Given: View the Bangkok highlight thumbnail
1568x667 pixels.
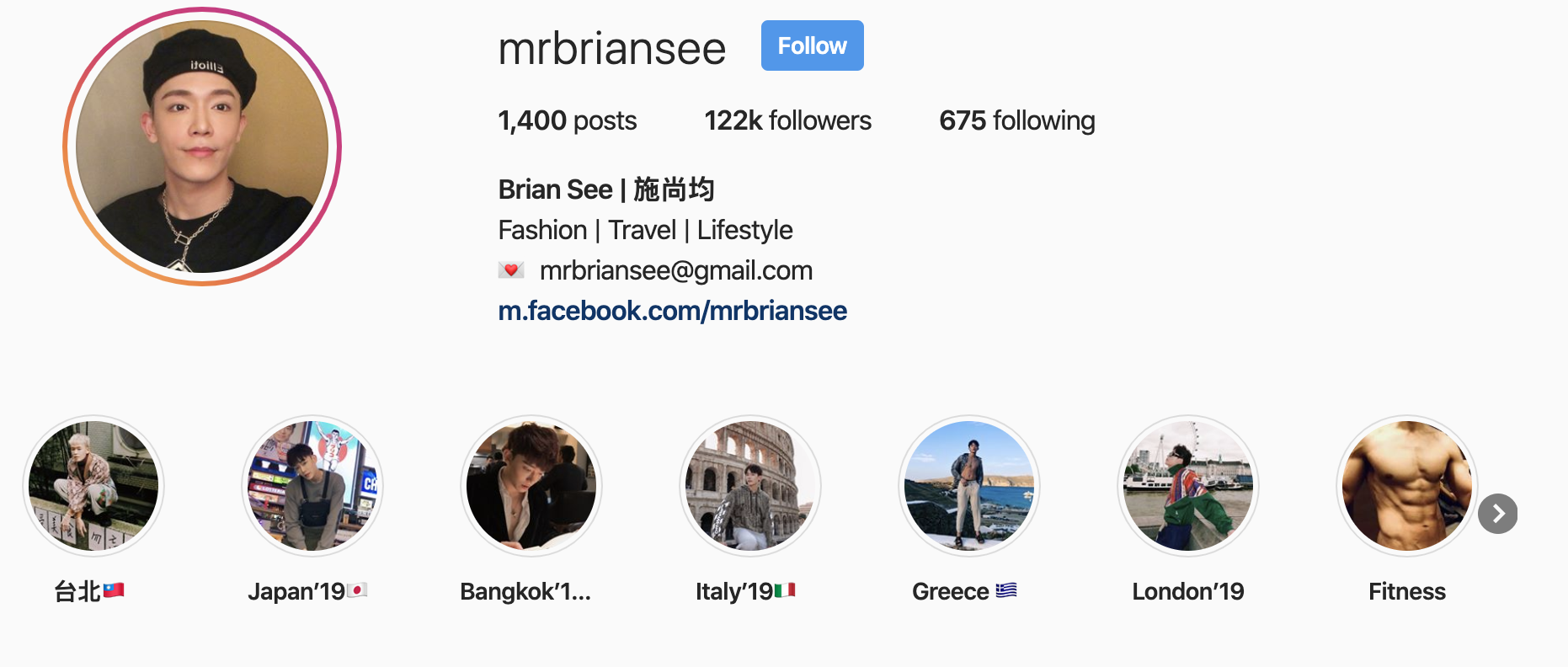Looking at the screenshot, I should tap(531, 486).
